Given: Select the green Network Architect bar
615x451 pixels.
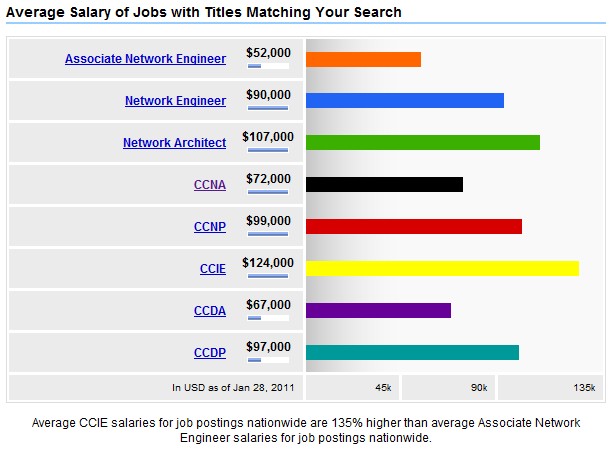Looking at the screenshot, I should (422, 142).
